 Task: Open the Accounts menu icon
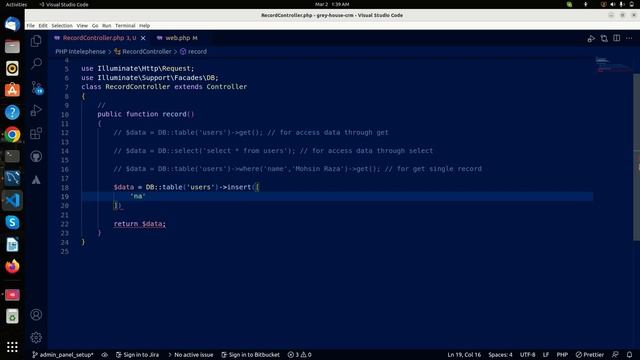36,315
